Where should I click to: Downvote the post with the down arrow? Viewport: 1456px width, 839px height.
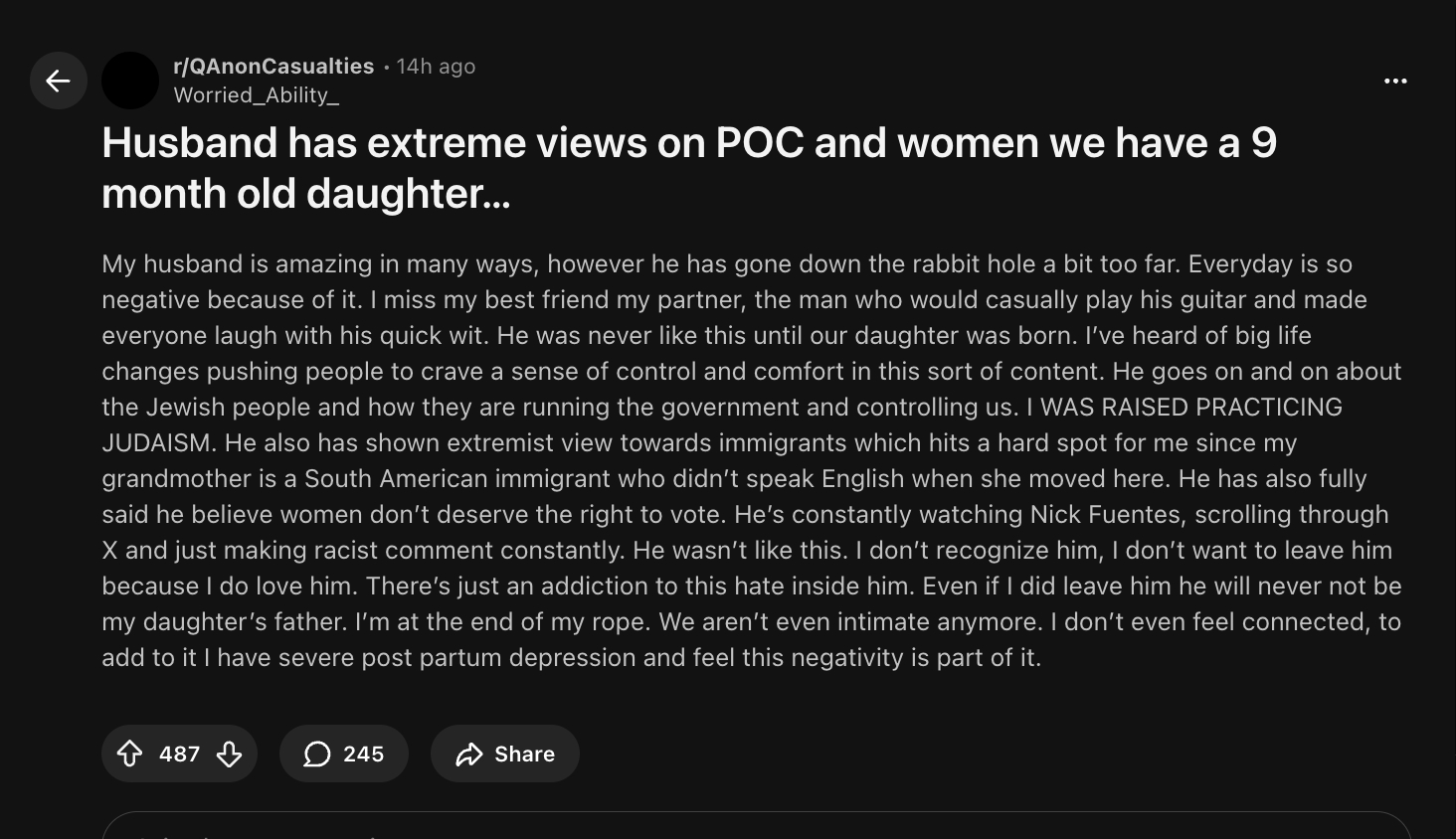click(230, 755)
